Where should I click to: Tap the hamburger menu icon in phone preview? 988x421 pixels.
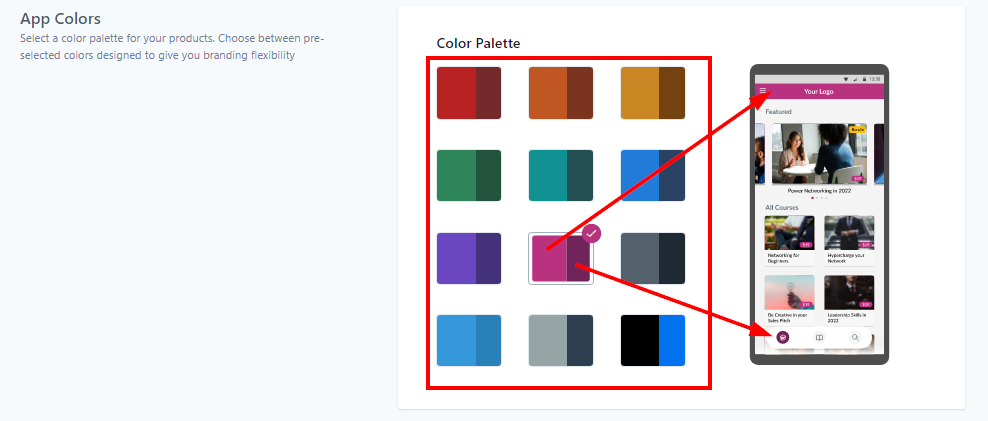pyautogui.click(x=763, y=91)
